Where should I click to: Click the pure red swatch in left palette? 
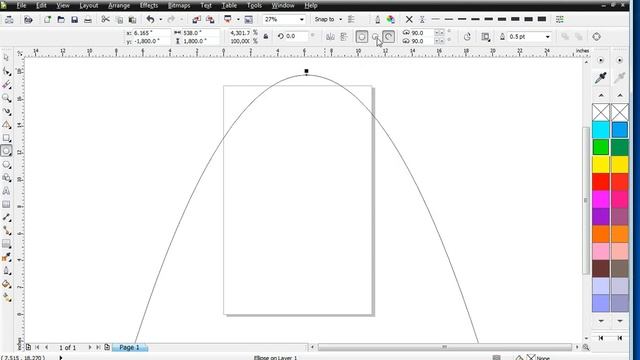tap(601, 182)
